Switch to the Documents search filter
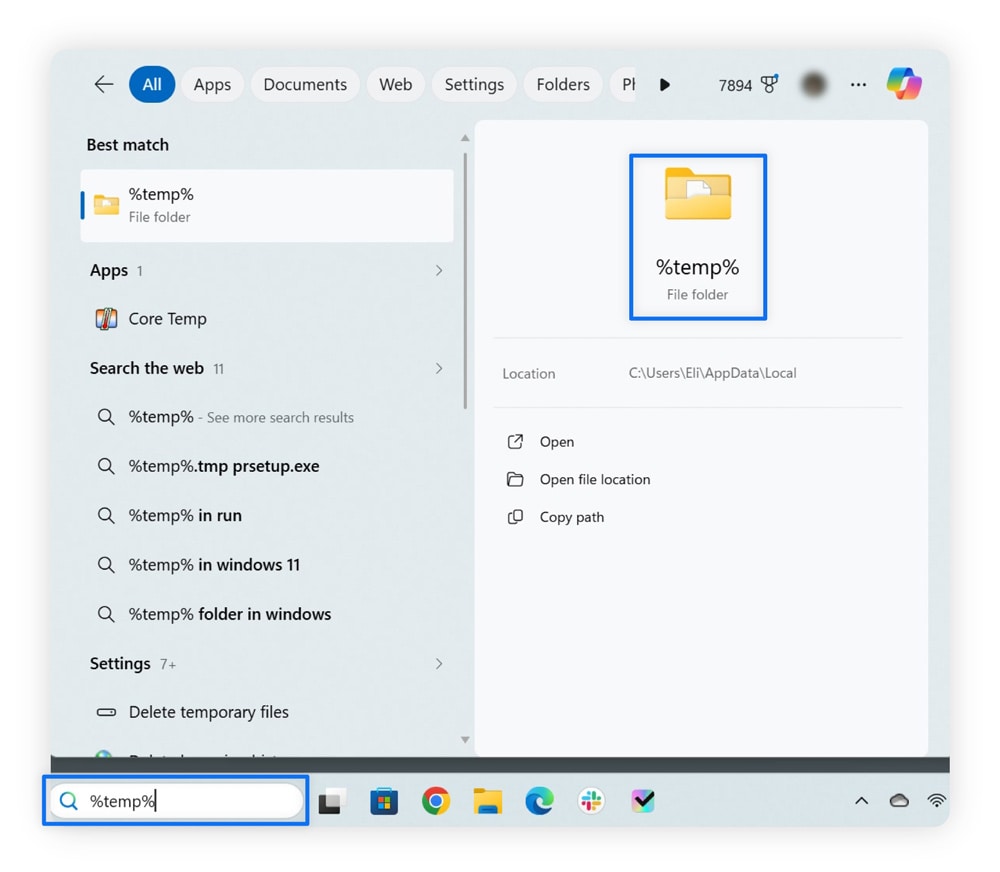1000x872 pixels. pyautogui.click(x=305, y=84)
